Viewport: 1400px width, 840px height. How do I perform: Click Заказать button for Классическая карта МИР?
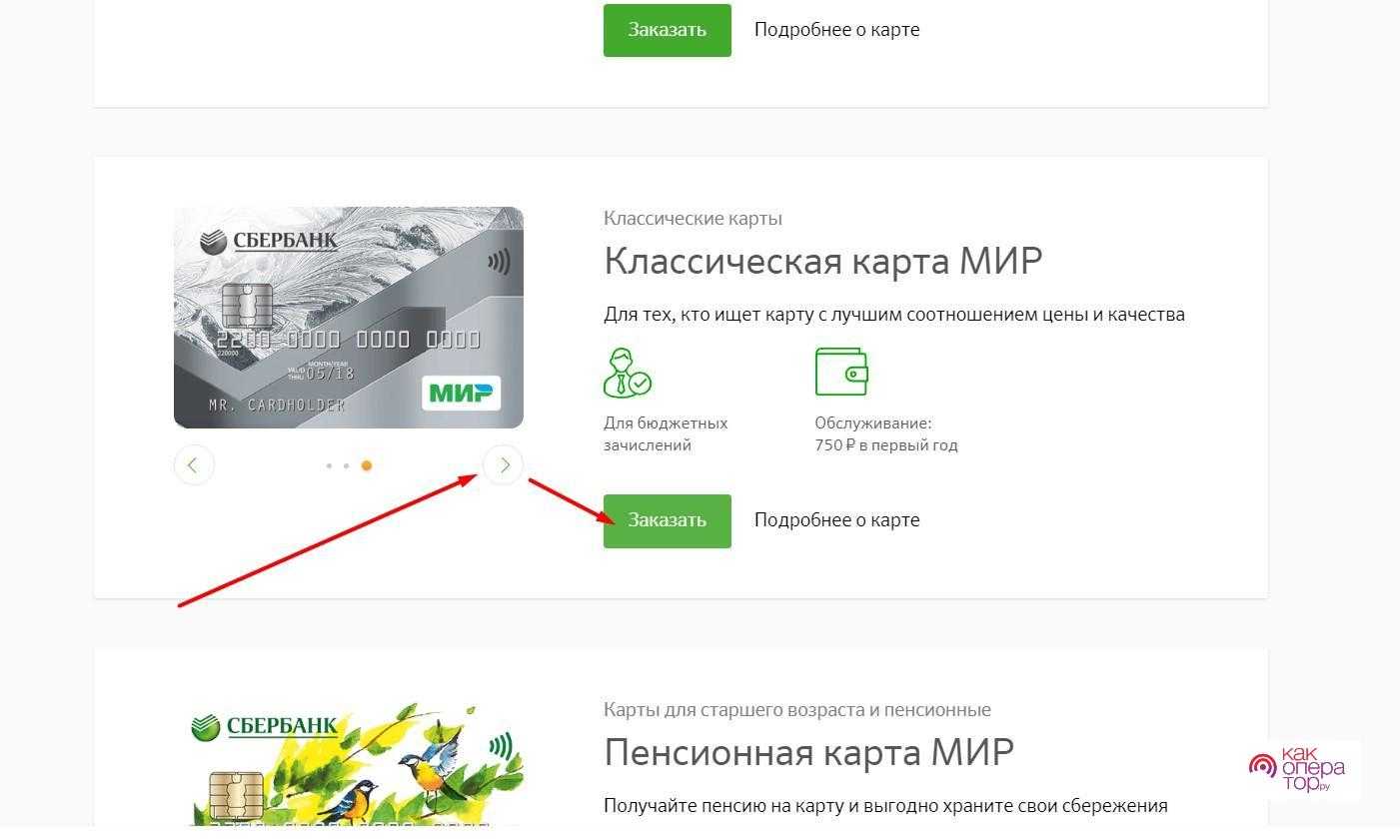(x=667, y=520)
